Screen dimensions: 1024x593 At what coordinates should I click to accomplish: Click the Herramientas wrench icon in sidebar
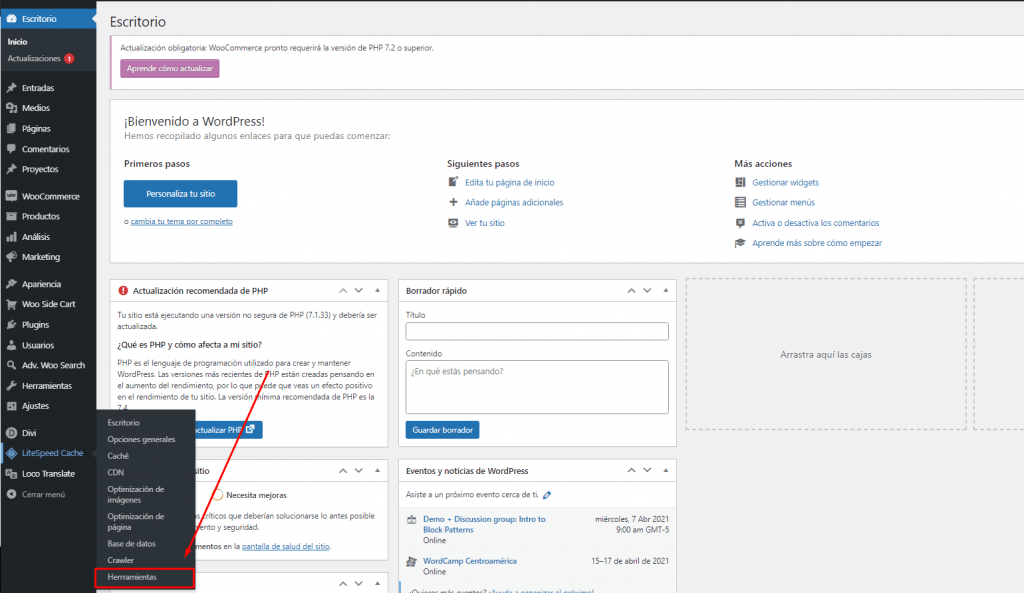tap(12, 386)
